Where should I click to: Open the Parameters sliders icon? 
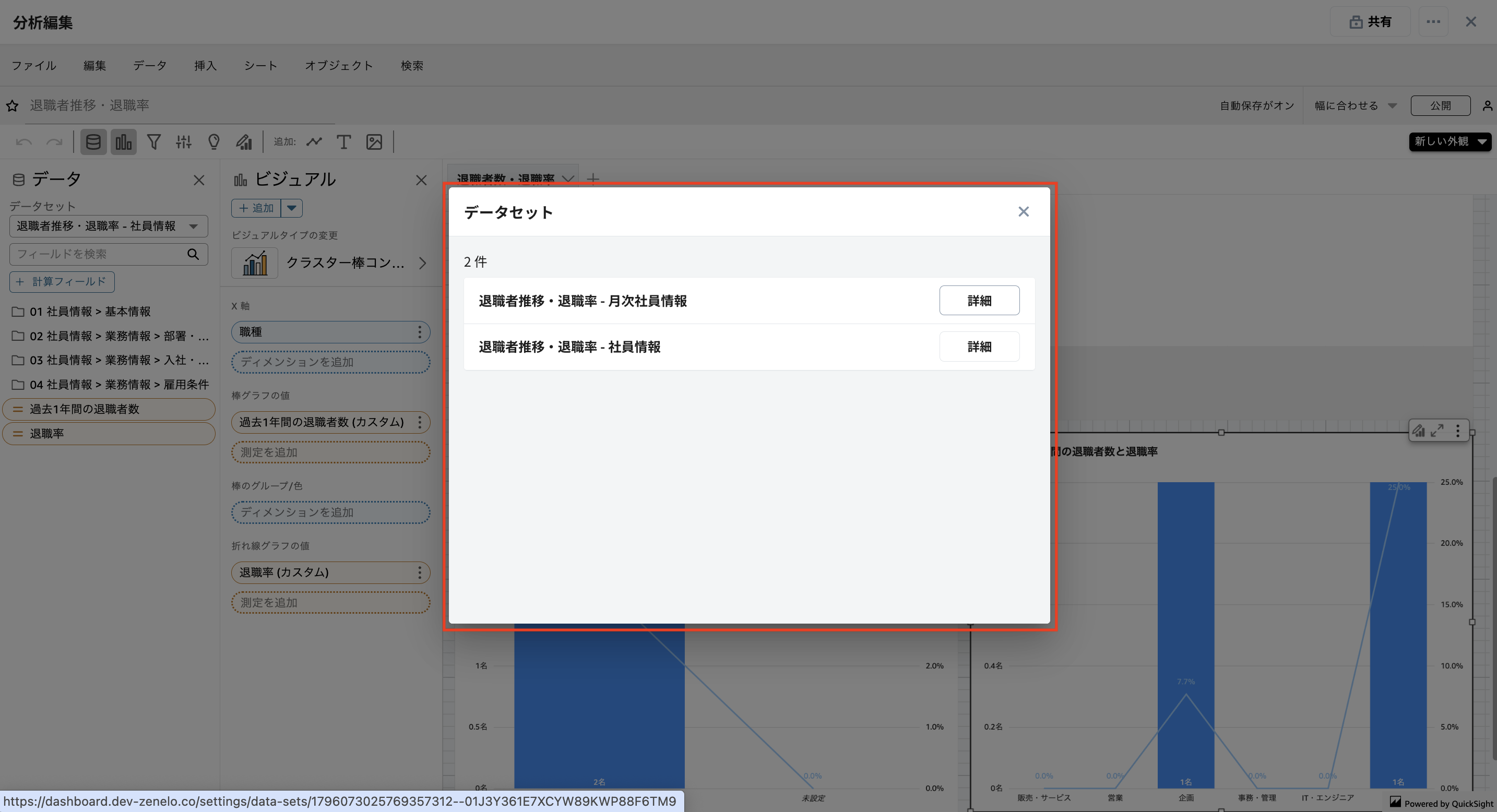(x=184, y=142)
